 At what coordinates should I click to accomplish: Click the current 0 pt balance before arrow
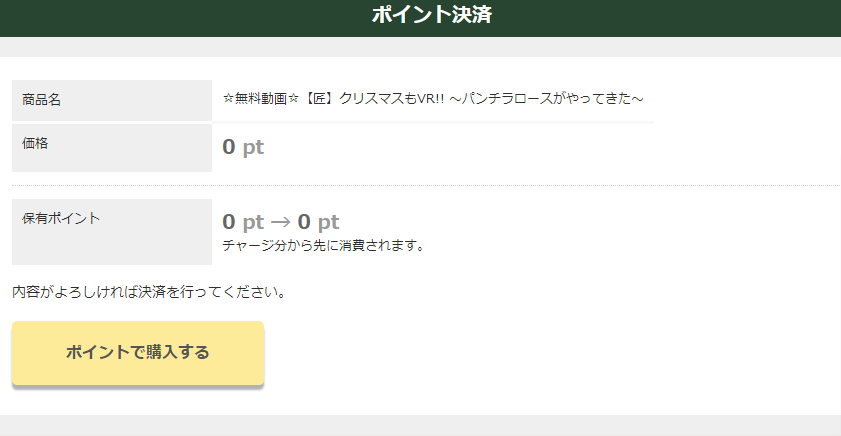click(x=243, y=222)
